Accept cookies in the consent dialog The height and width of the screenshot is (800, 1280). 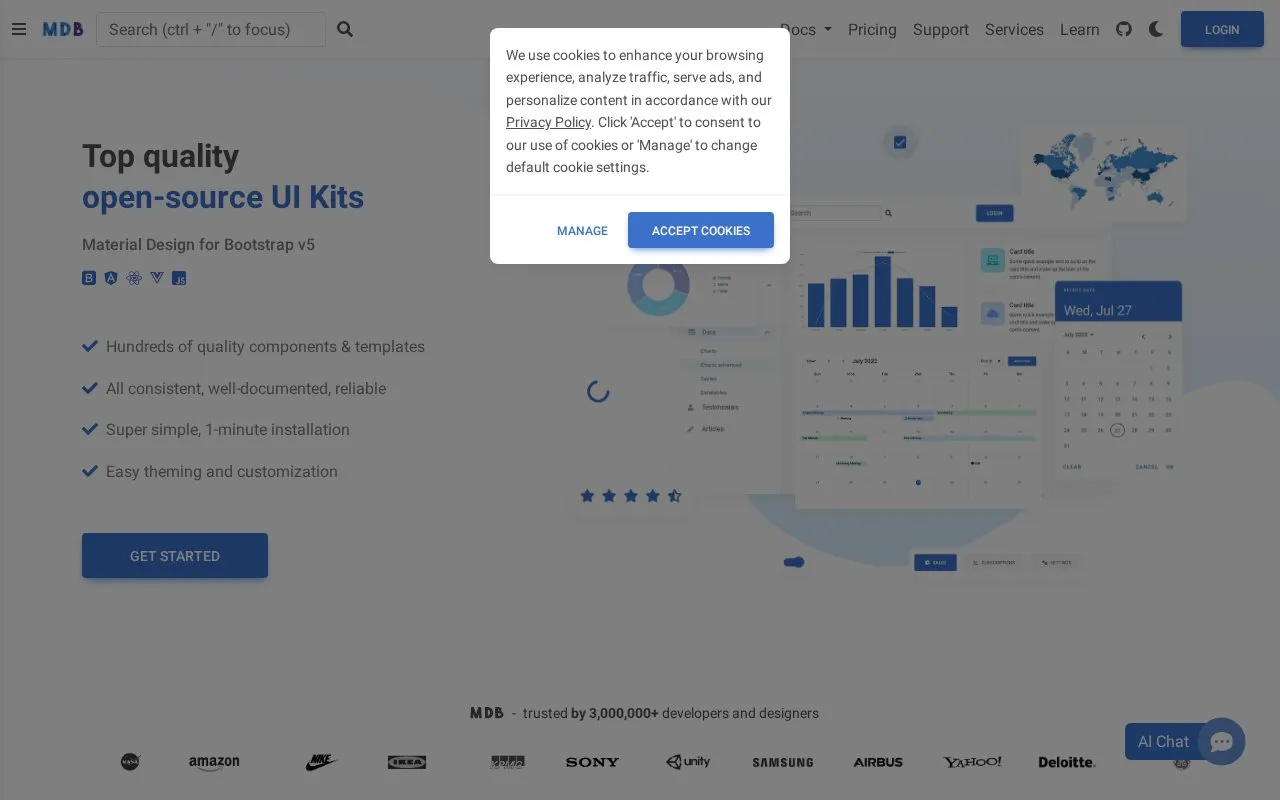point(701,230)
